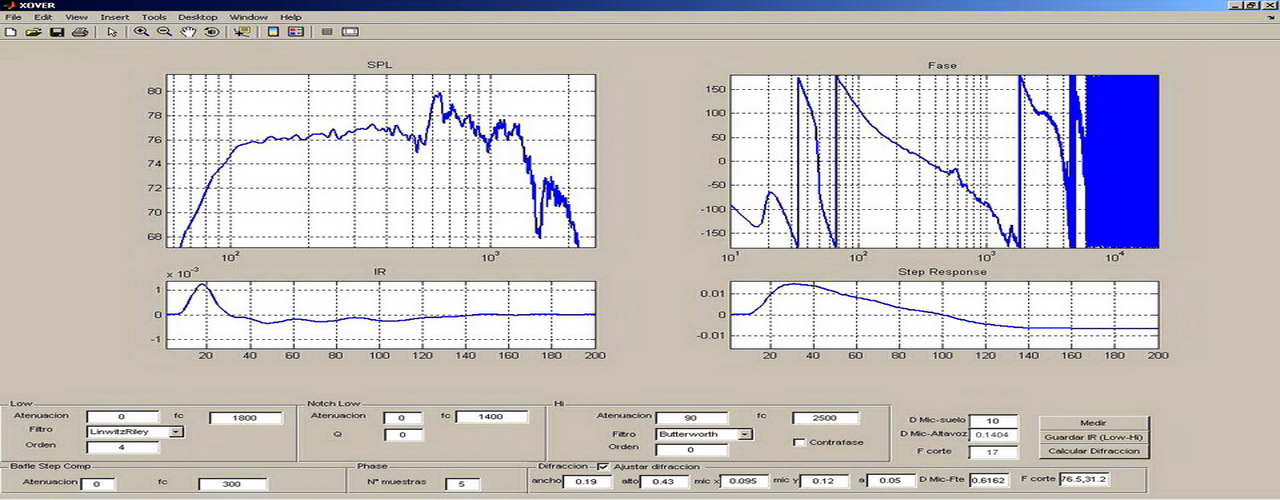Screen dimensions: 1280x500
Task: Select the Pan hand tool
Action: [x=188, y=32]
